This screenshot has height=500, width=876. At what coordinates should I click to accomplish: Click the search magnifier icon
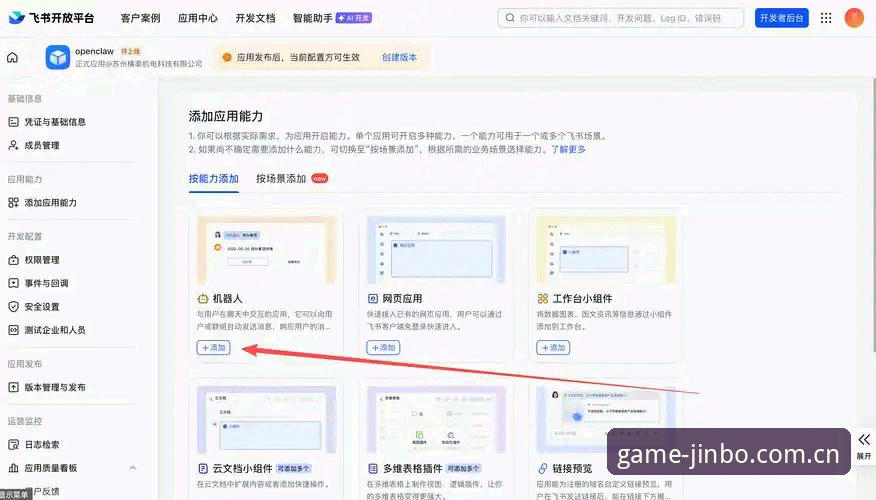(510, 18)
